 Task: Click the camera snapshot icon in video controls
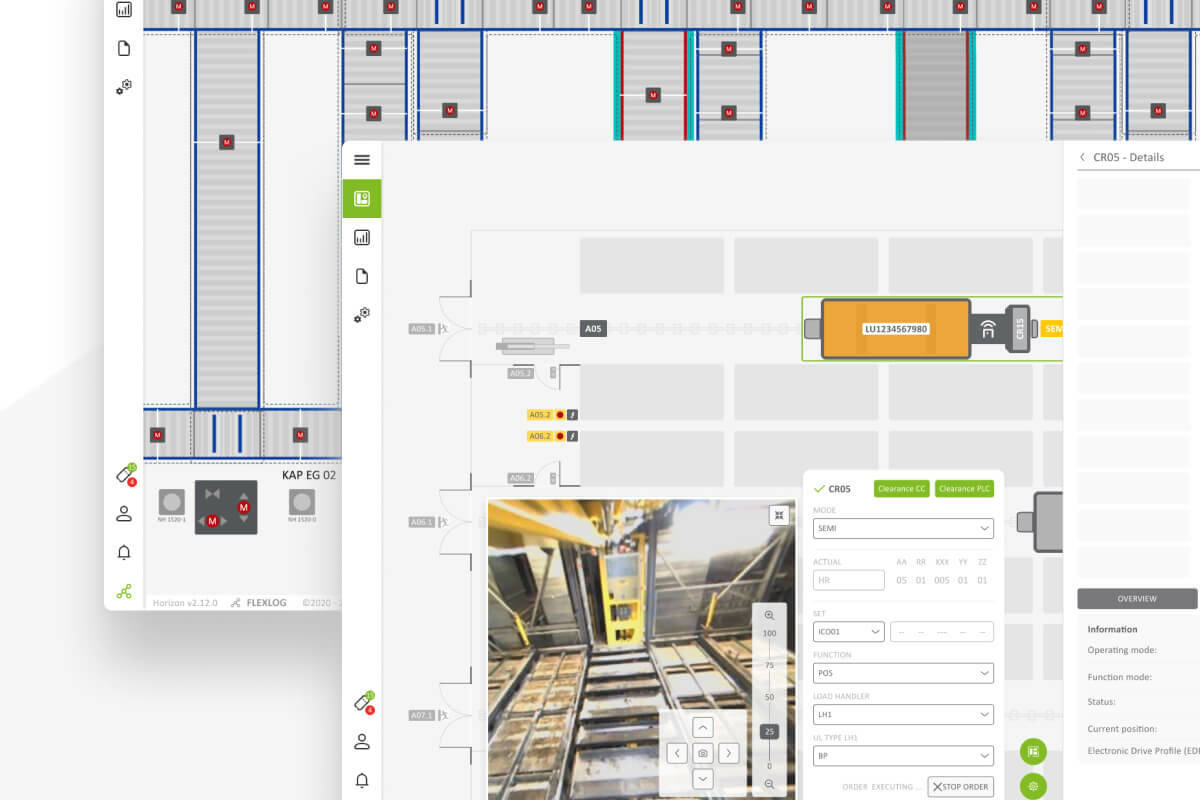(x=703, y=753)
